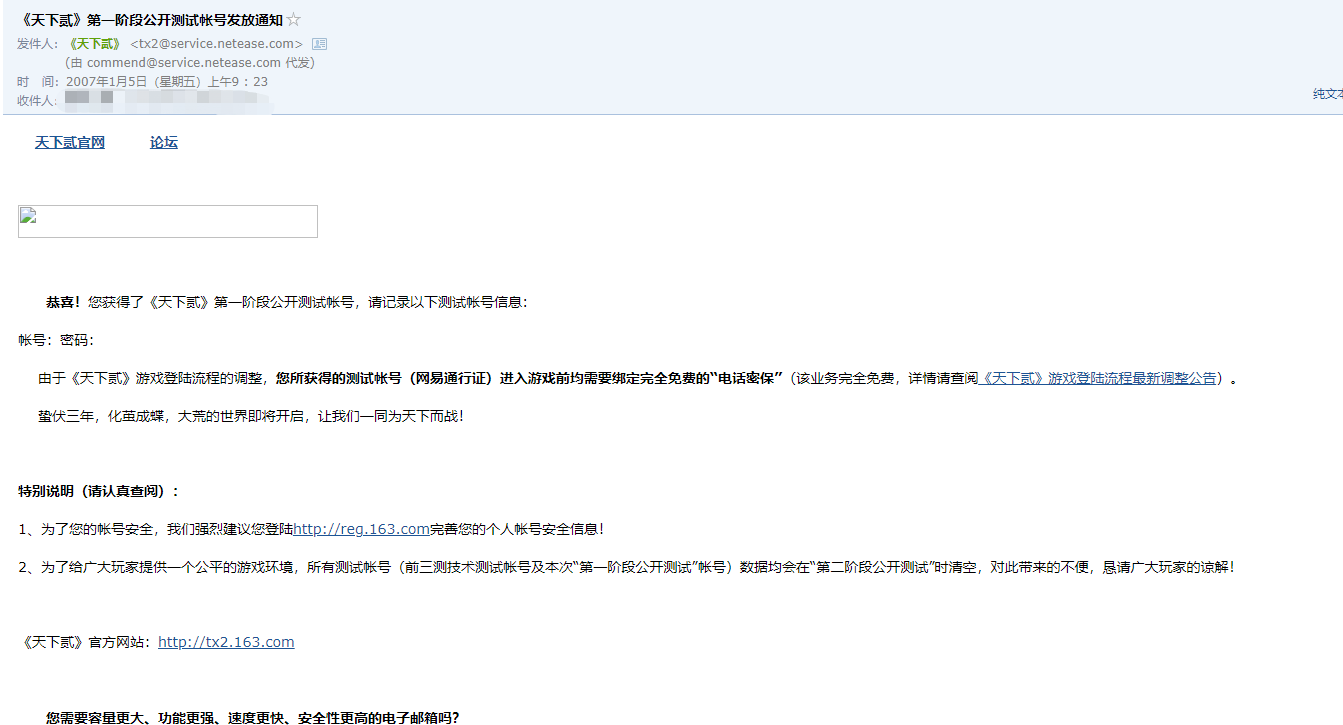This screenshot has height=725, width=1343.
Task: Visit http://tx2.163.com official site link
Action: (226, 642)
